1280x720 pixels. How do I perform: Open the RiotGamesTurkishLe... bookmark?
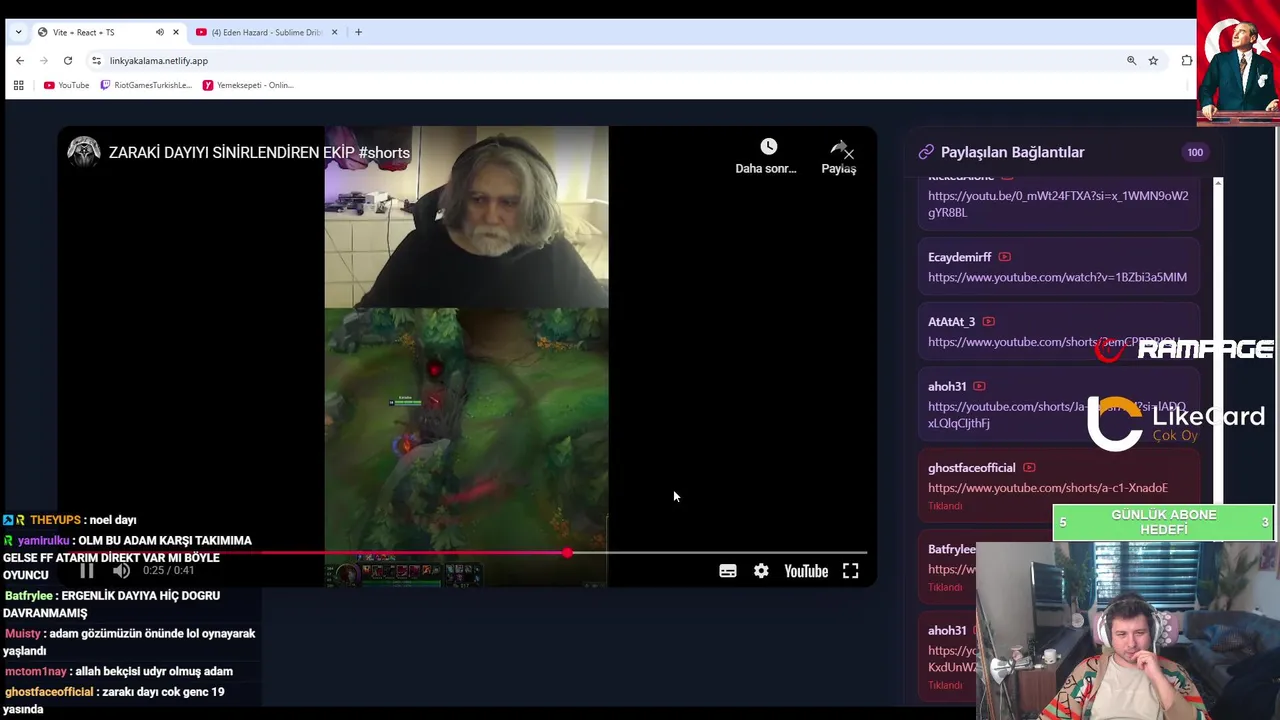click(x=146, y=85)
